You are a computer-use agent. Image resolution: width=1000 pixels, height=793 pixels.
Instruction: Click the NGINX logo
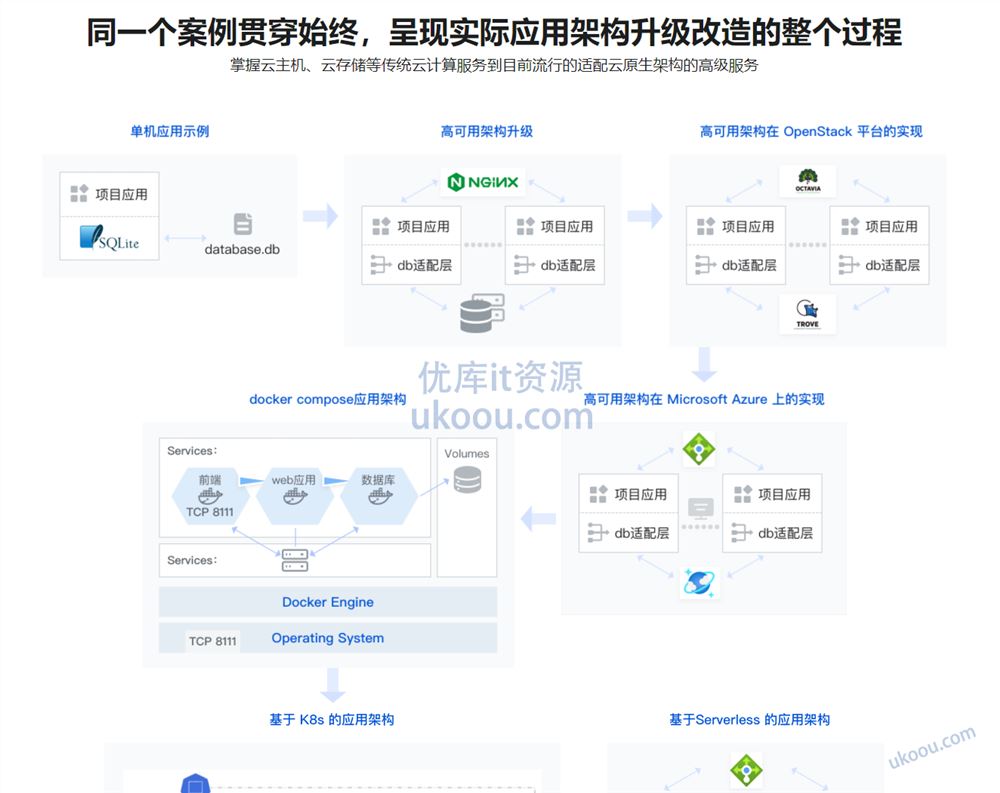483,182
